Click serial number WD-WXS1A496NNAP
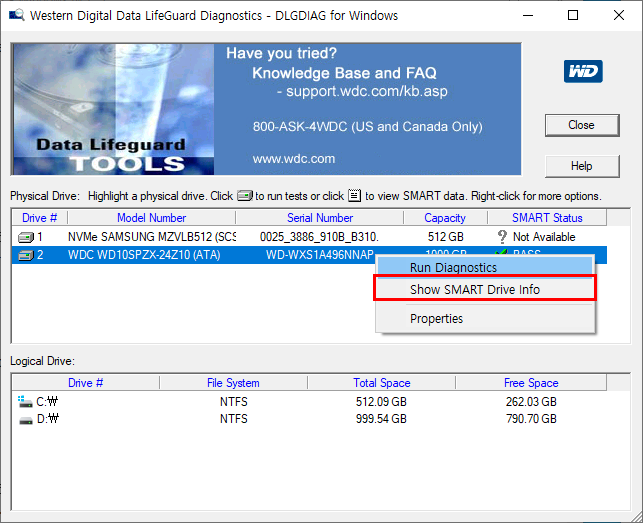Screen dimensions: 643x523 coord(319,255)
